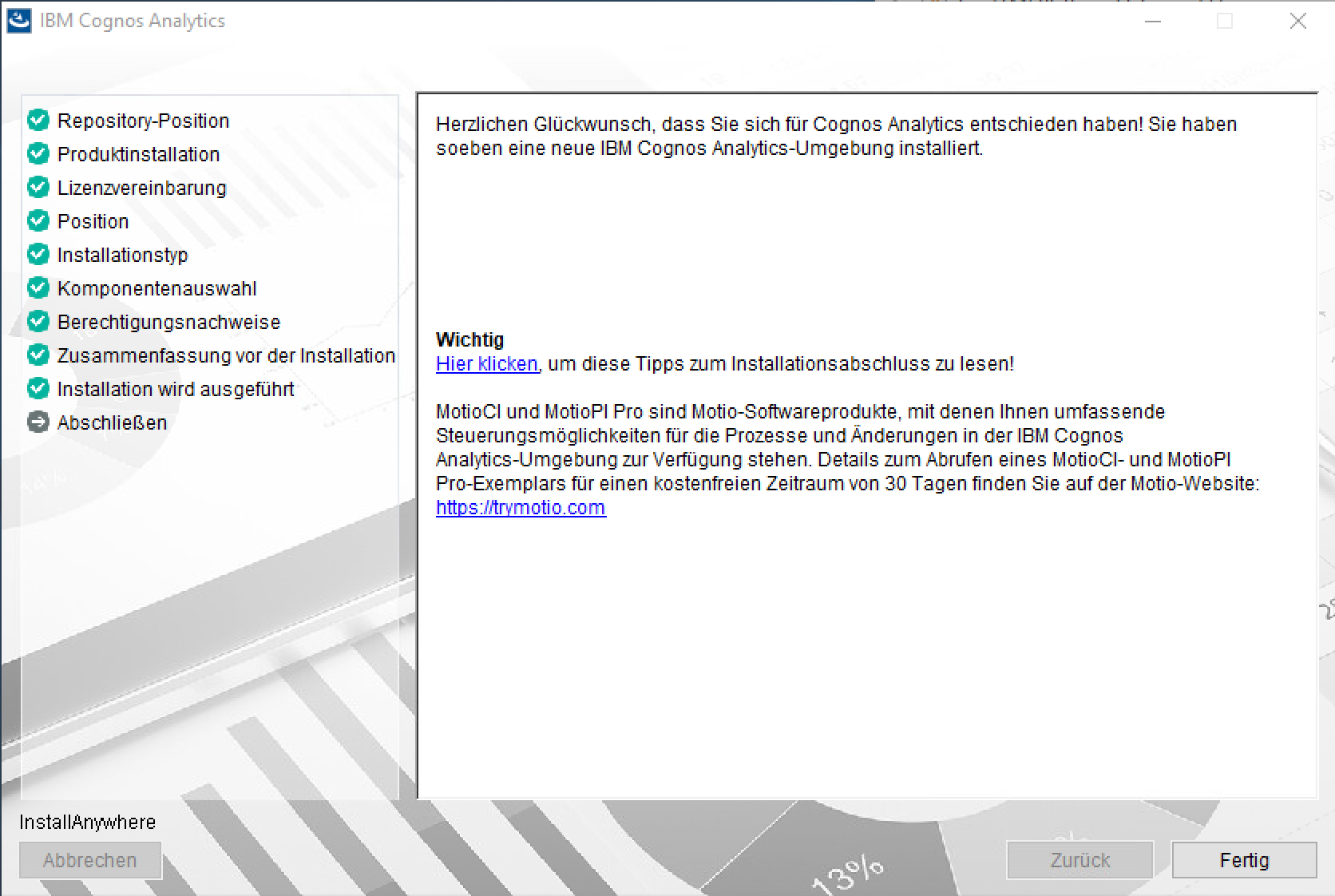This screenshot has height=896, width=1335.
Task: Click the checkmark icon beside Berechtigungsnachweise
Action: tap(38, 322)
